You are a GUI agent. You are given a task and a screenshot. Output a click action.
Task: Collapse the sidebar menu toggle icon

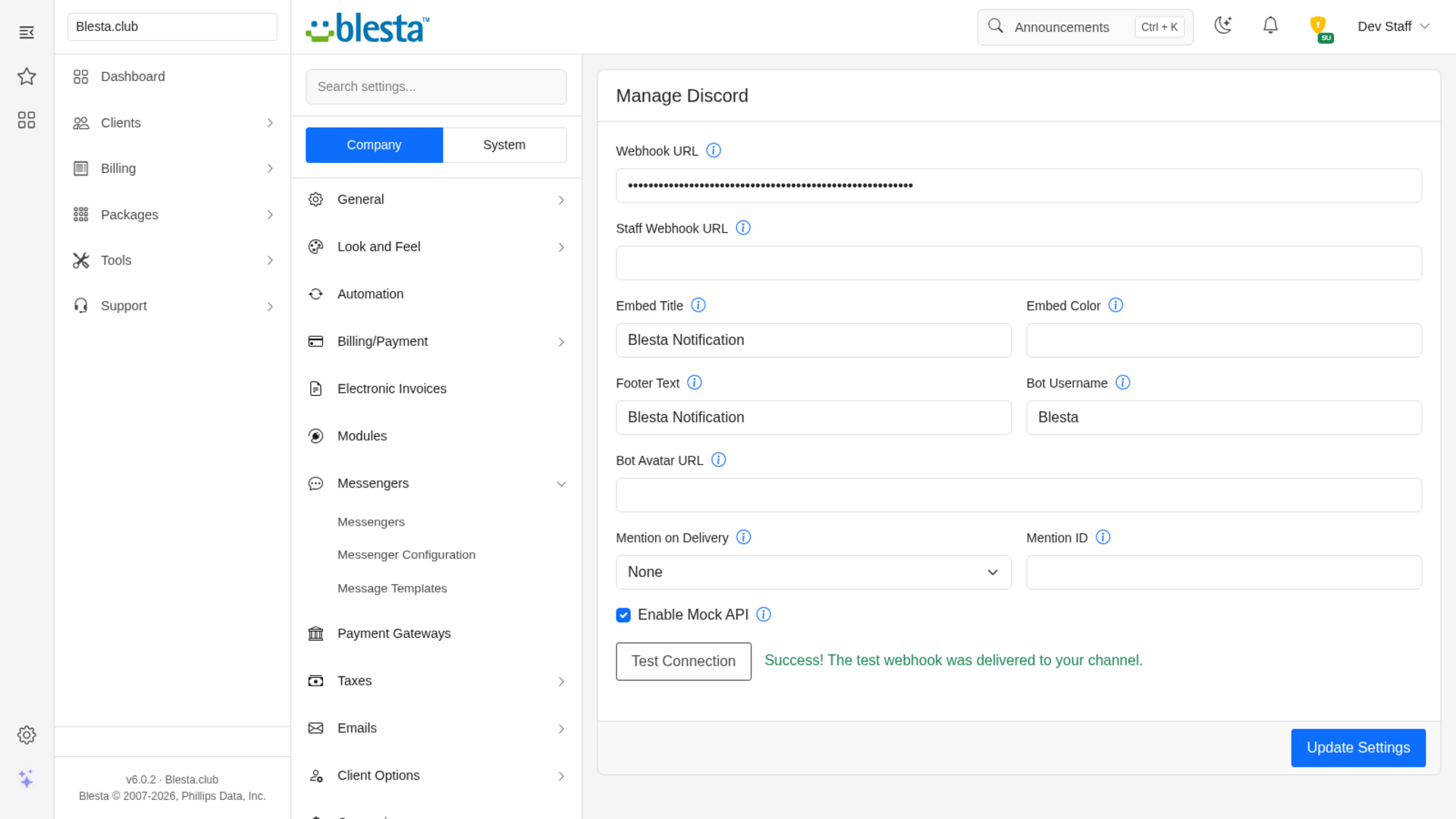[27, 32]
